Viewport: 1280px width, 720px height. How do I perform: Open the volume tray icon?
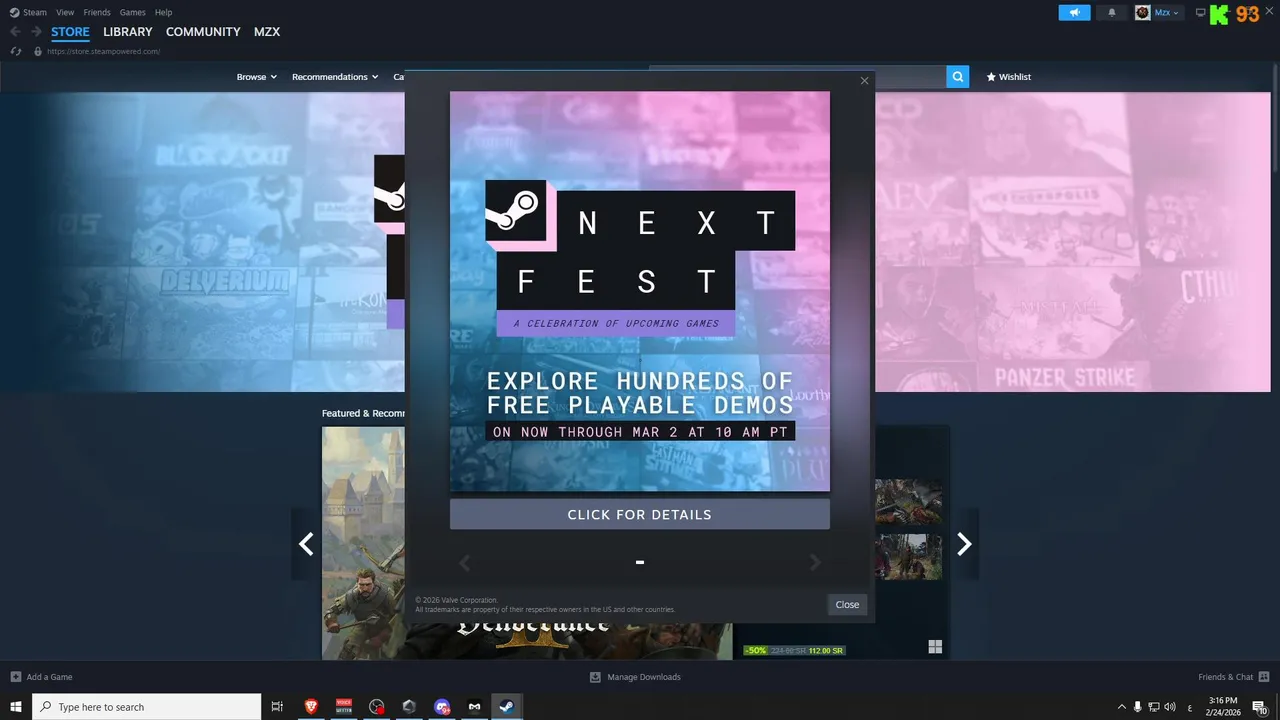[x=1170, y=707]
